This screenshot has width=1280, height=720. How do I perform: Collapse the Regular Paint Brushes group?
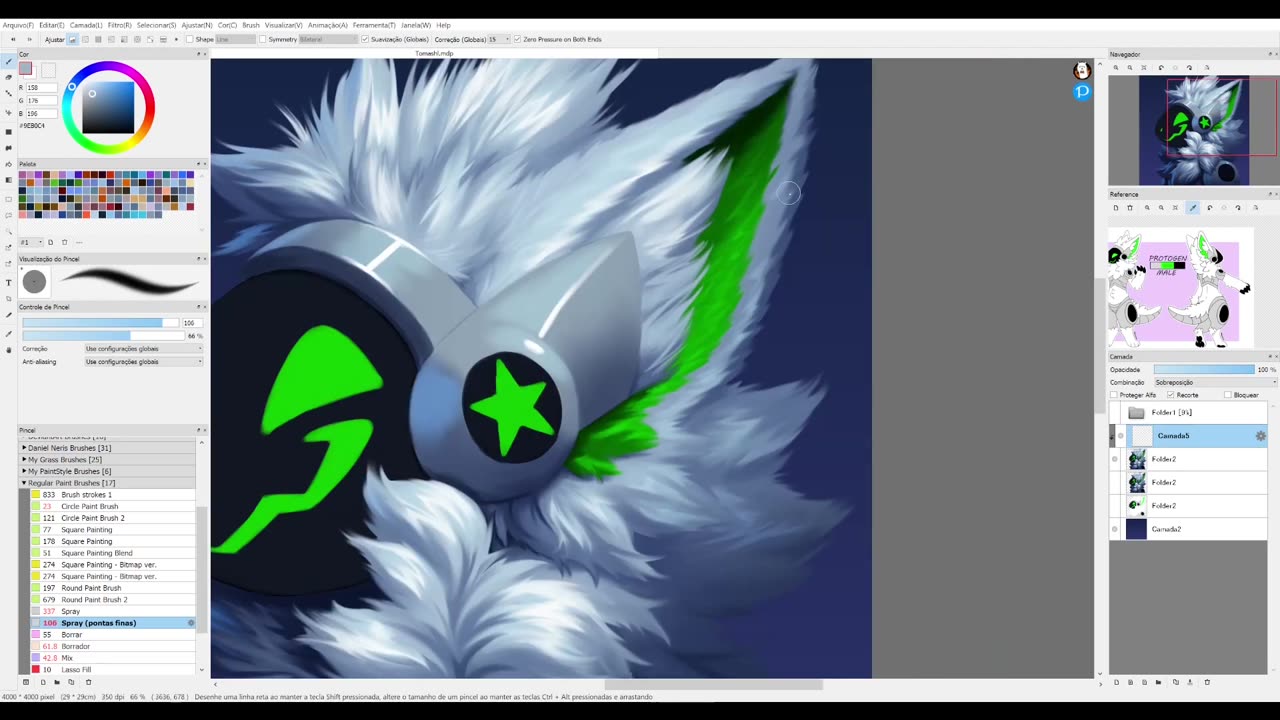(24, 483)
